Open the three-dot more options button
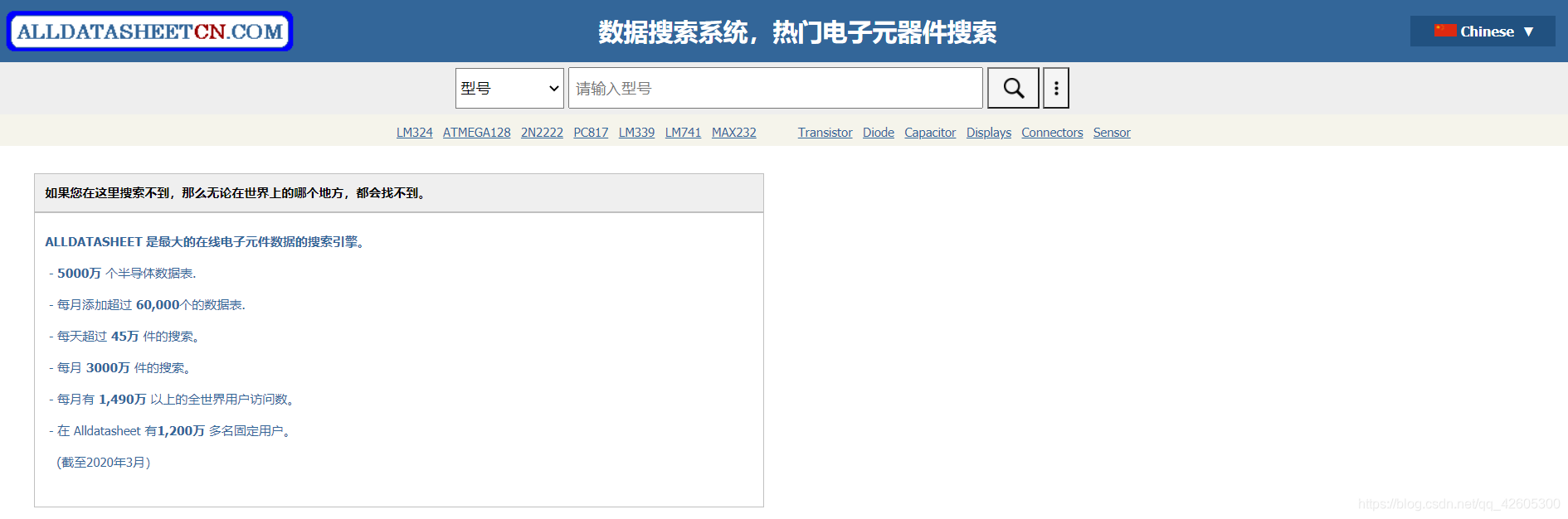This screenshot has width=1568, height=519. 1056,88
